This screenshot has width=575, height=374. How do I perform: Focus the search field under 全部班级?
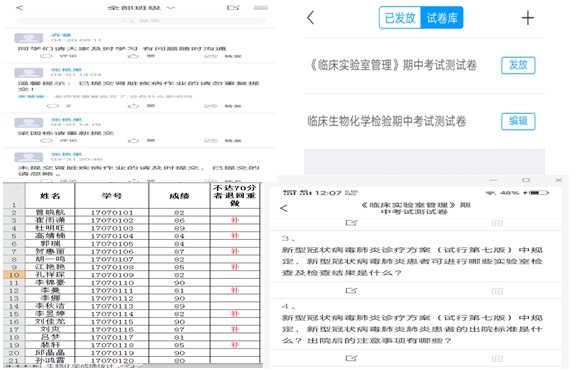[x=141, y=21]
